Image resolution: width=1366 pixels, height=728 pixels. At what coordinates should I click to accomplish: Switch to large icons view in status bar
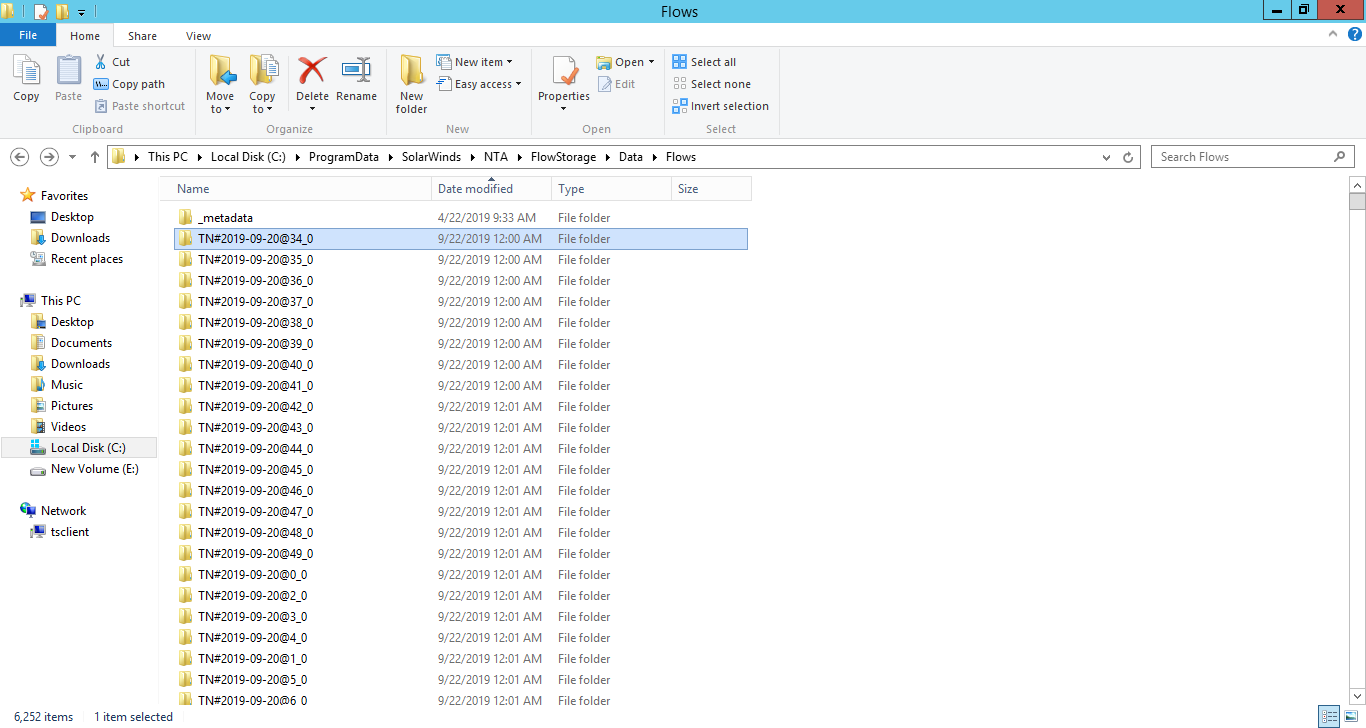[1350, 716]
